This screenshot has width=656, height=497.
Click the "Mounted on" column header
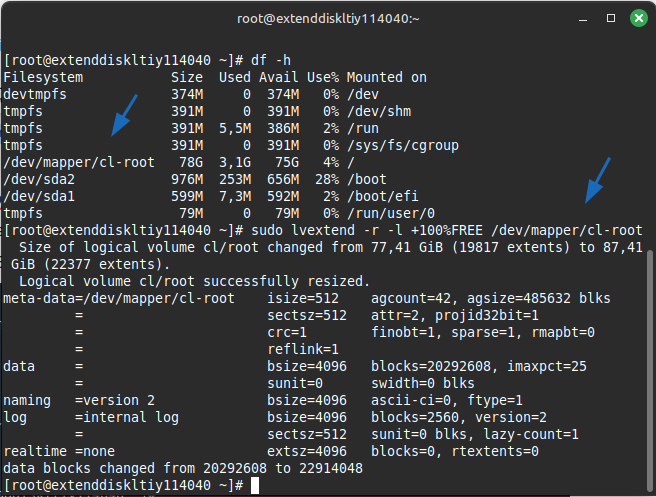click(388, 77)
